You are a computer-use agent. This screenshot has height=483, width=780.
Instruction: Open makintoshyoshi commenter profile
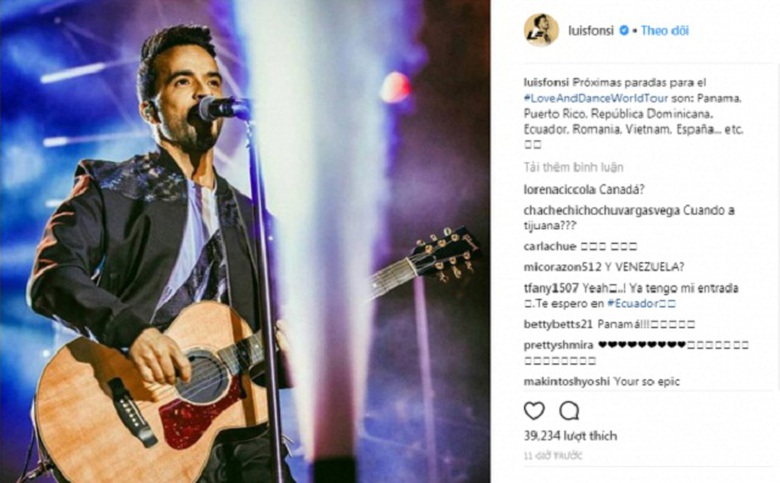(x=567, y=382)
